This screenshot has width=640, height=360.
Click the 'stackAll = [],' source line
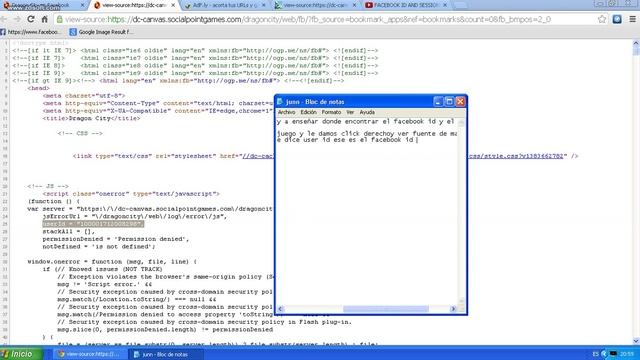(x=69, y=231)
